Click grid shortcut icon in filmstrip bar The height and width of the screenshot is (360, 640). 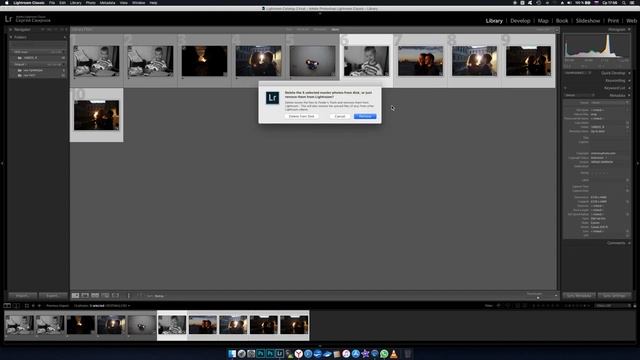pos(27,306)
